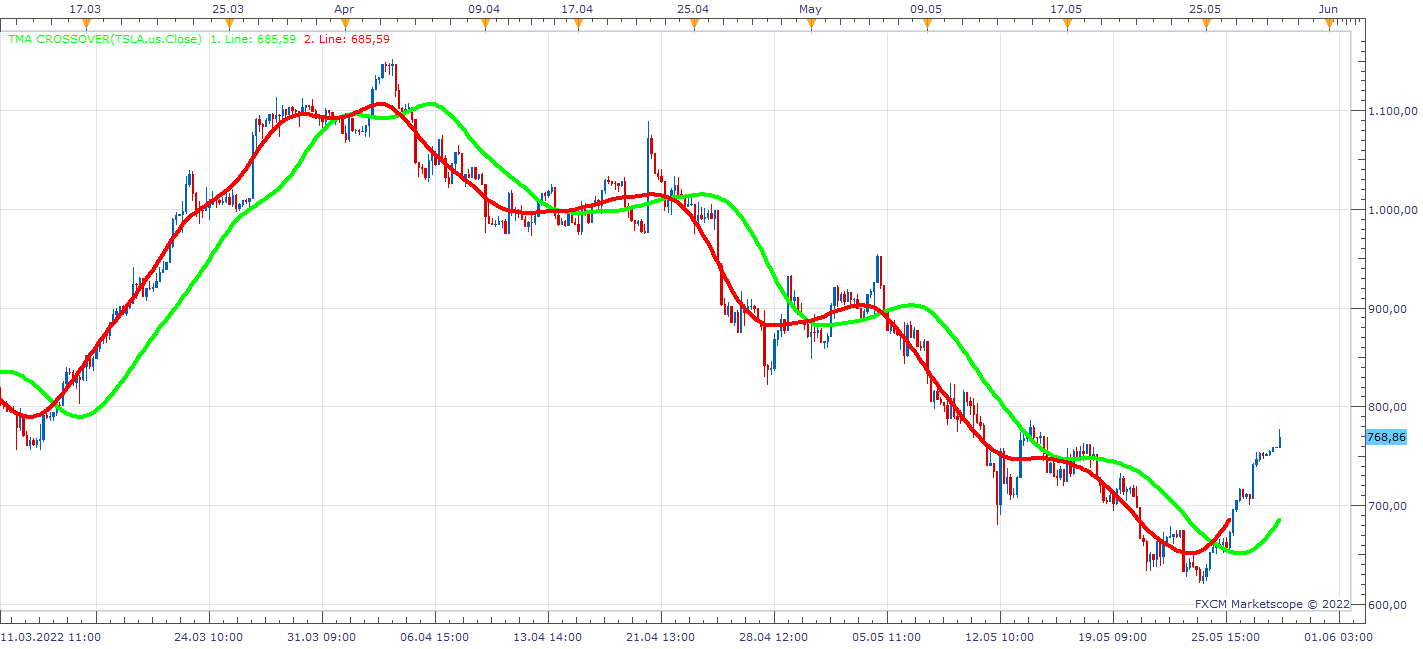Image resolution: width=1423 pixels, height=649 pixels.
Task: Click the '28.04 12:00' time label
Action: (x=774, y=637)
